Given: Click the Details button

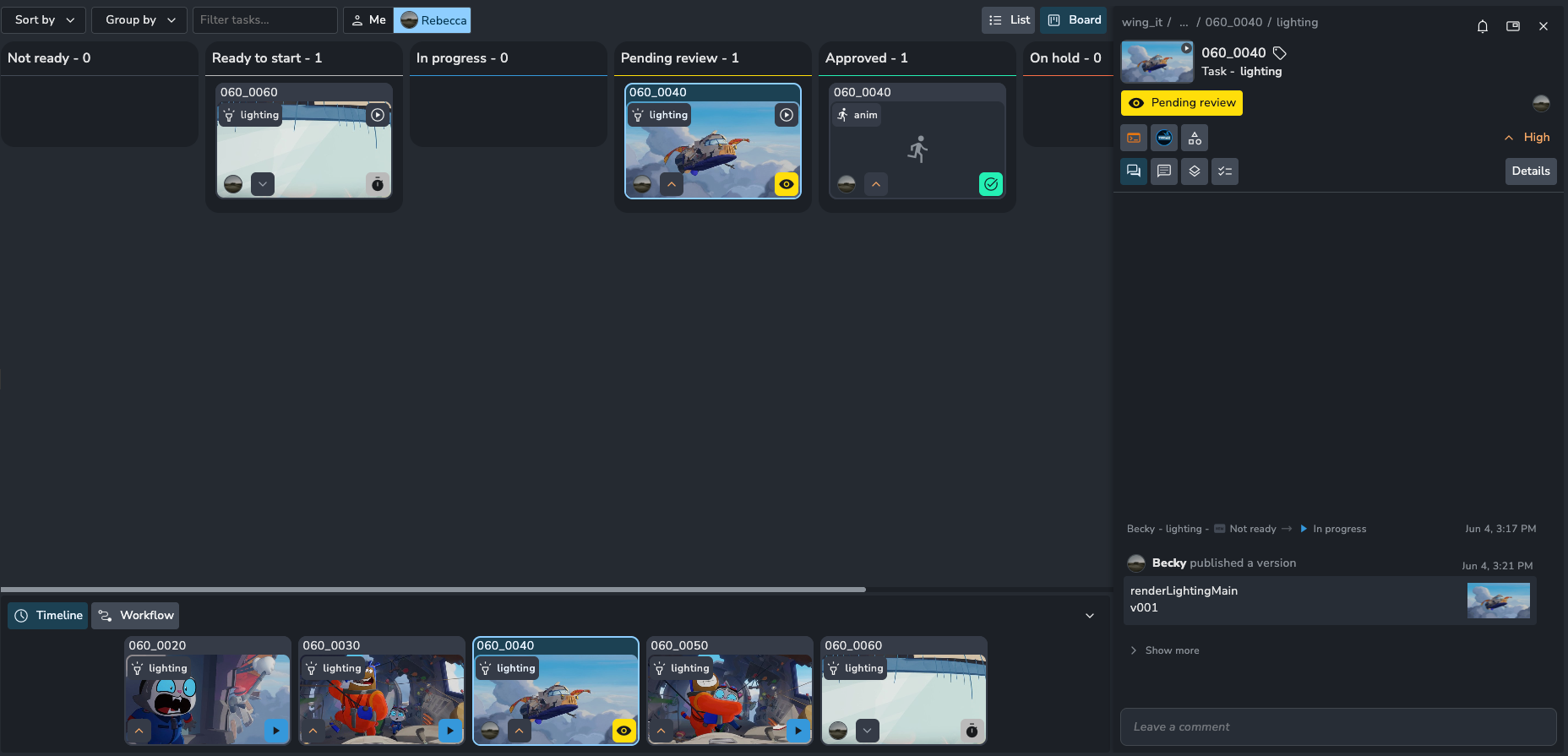Looking at the screenshot, I should coord(1530,171).
